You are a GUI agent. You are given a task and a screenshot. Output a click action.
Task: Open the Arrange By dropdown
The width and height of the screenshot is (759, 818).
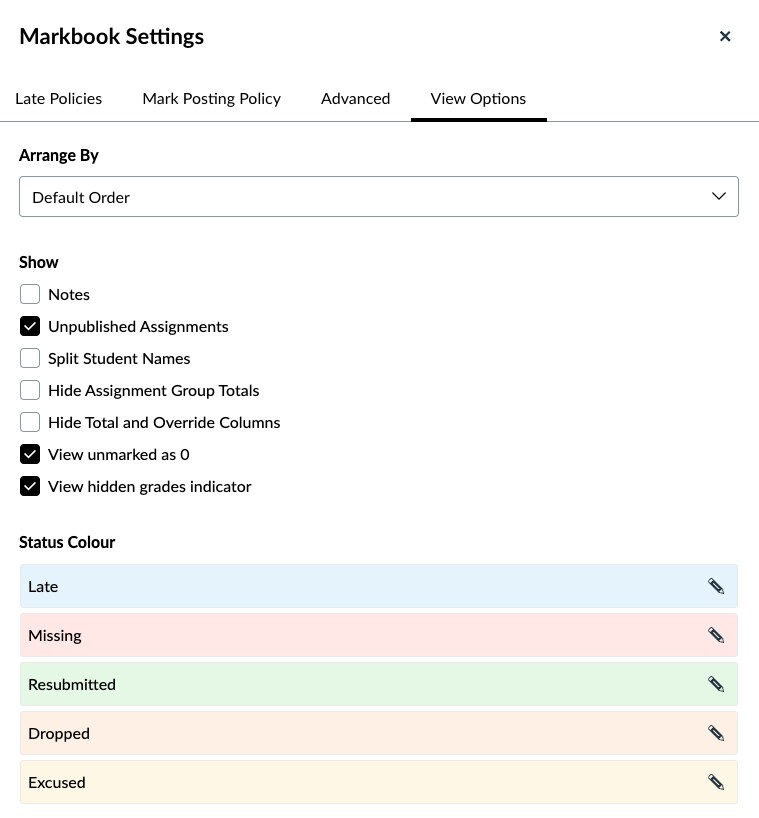(x=378, y=197)
